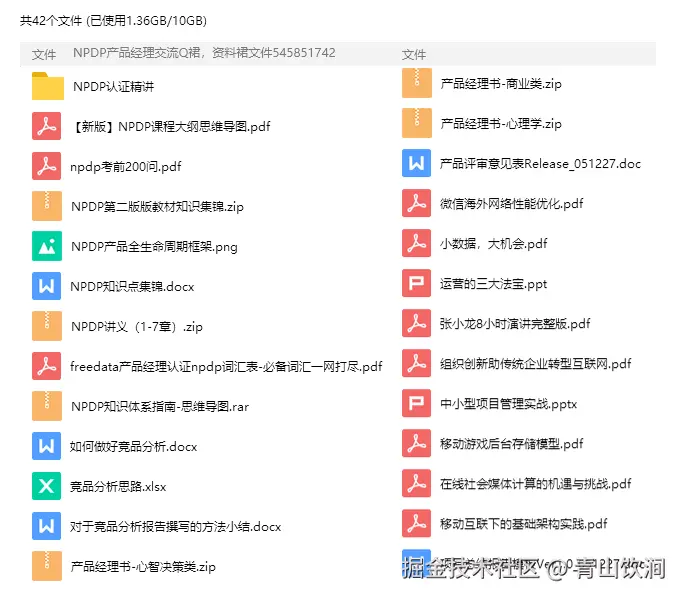Viewport: 684px width, 599px height.
Task: Click the Word icon for 如何做好竞品分析.docx
Action: [47, 446]
